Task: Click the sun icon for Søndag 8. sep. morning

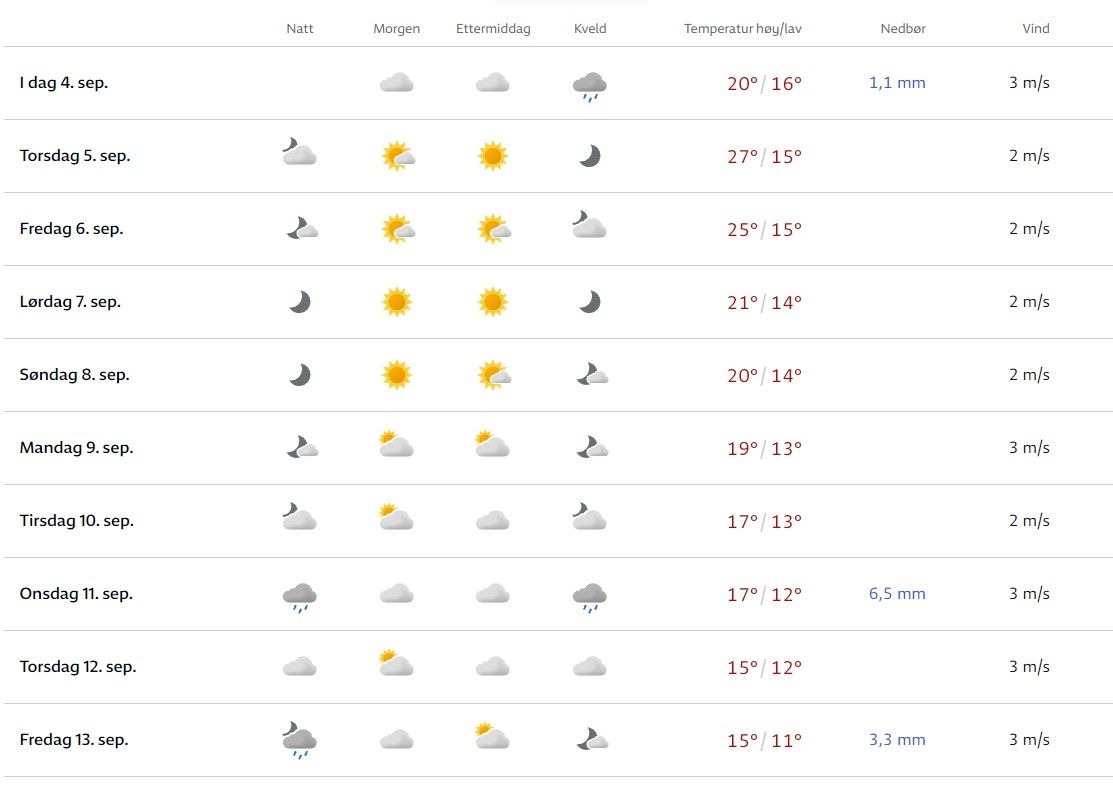Action: (x=397, y=375)
